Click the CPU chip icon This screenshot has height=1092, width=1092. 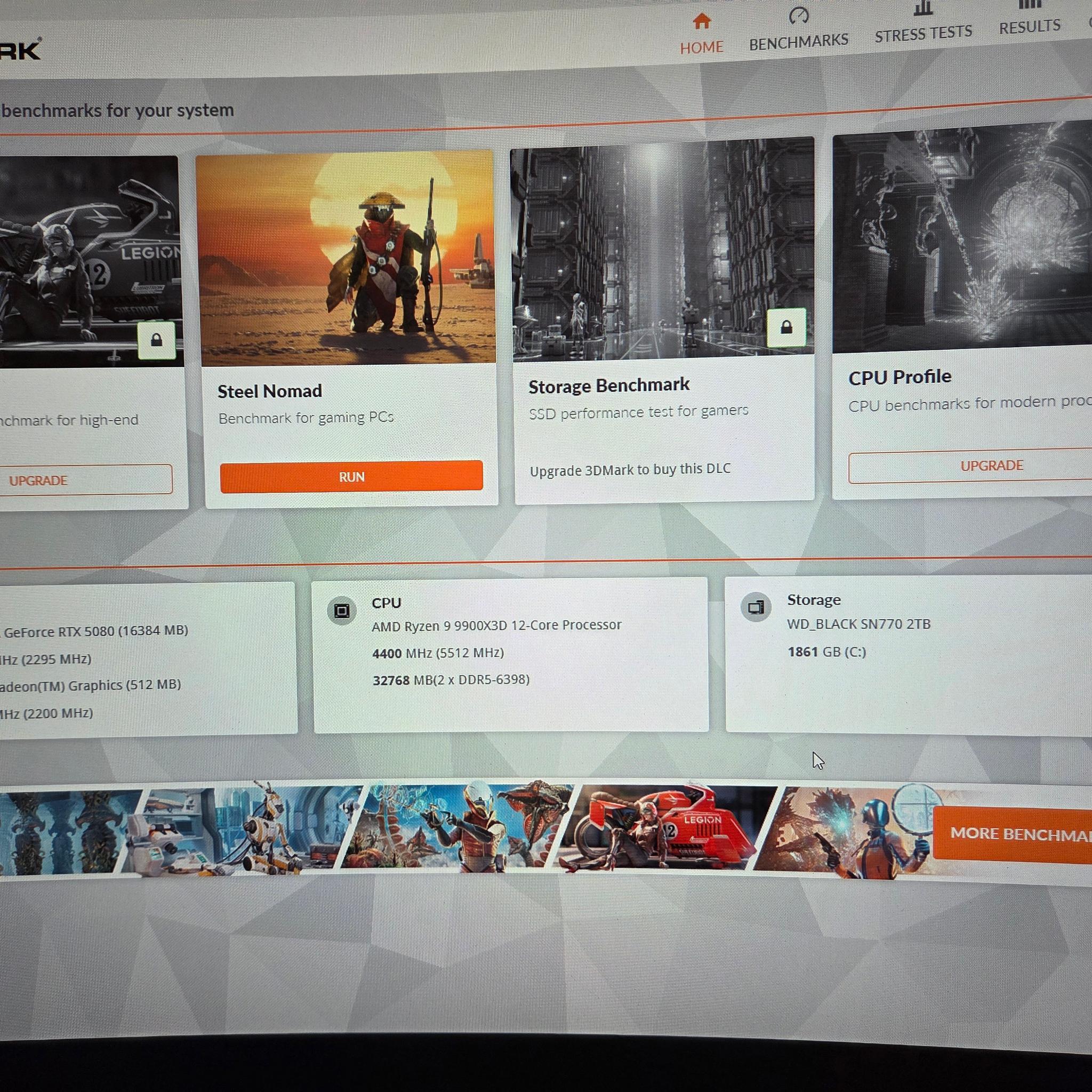click(x=341, y=611)
